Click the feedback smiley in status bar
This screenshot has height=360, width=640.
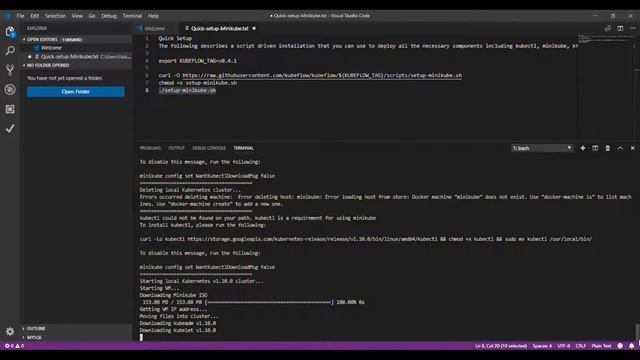pyautogui.click(x=620, y=346)
